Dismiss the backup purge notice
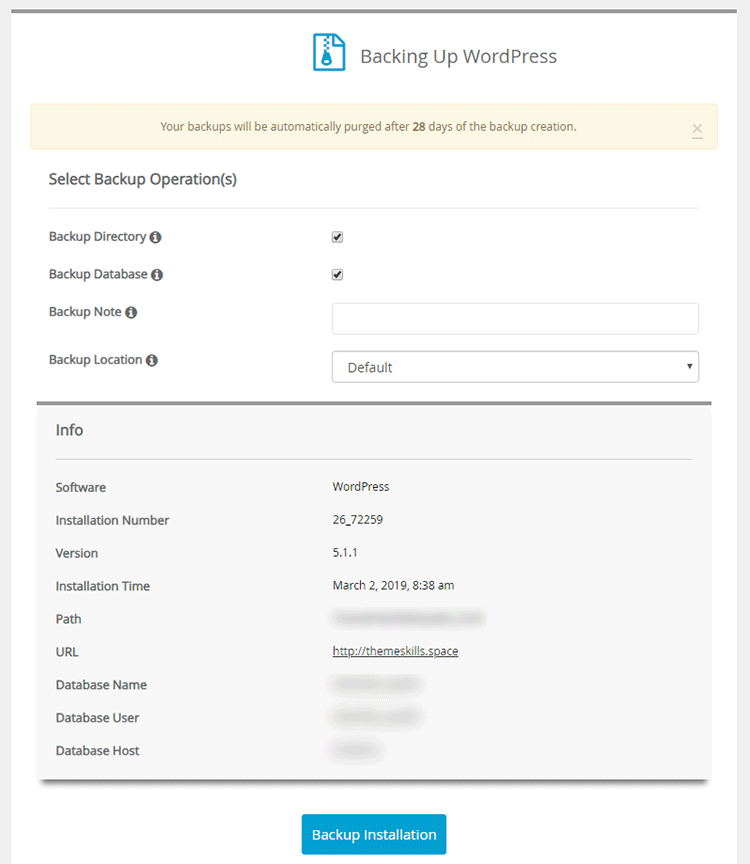The width and height of the screenshot is (750, 864). (697, 129)
